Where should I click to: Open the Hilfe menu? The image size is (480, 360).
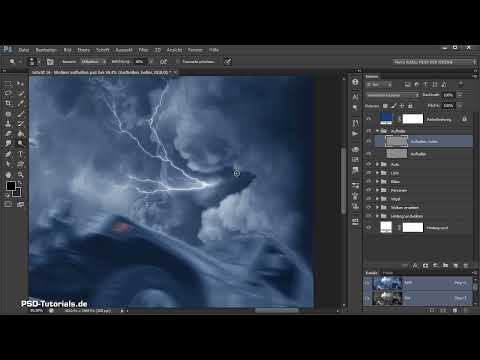(214, 50)
